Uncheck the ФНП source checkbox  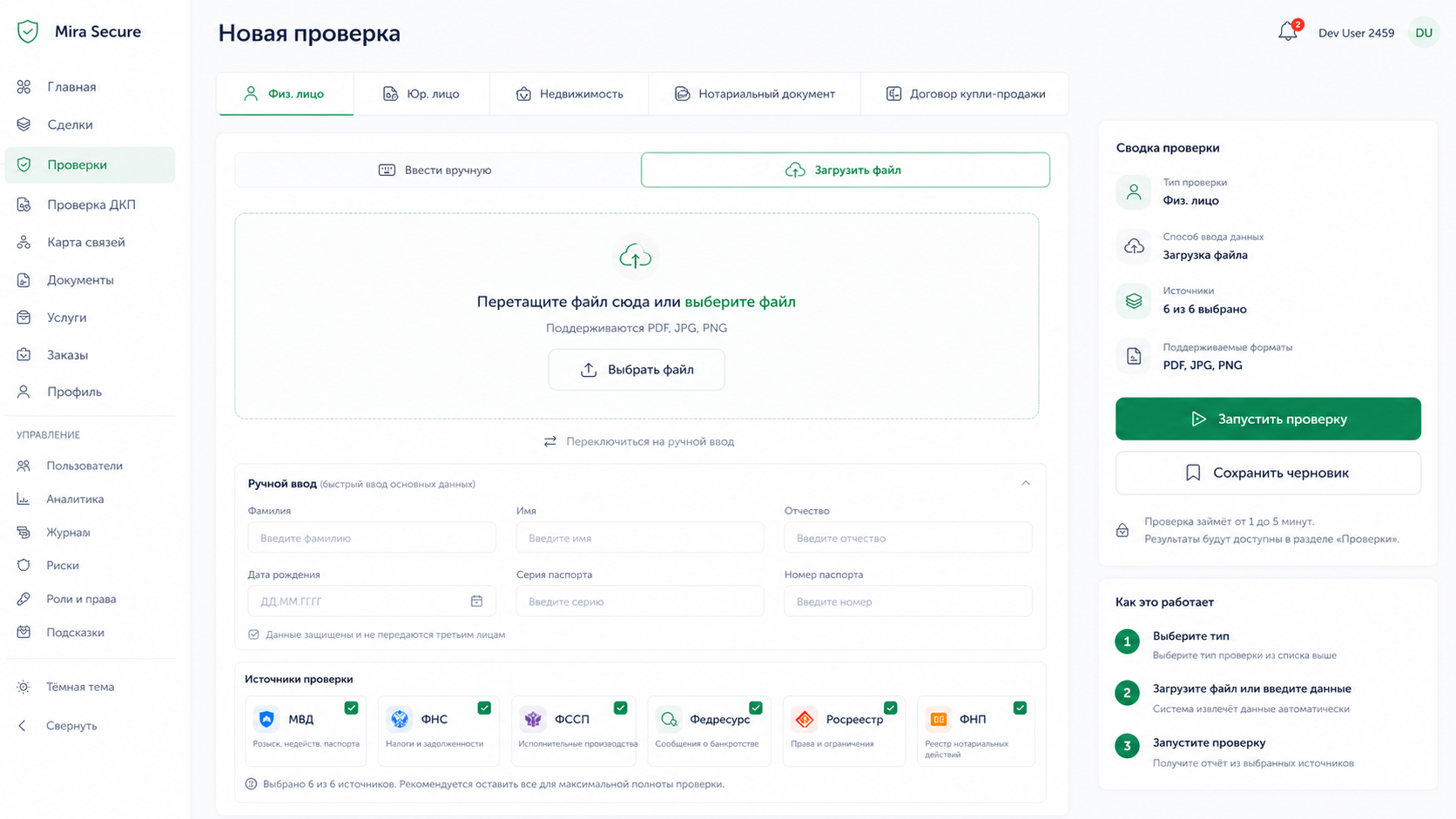tap(1020, 708)
